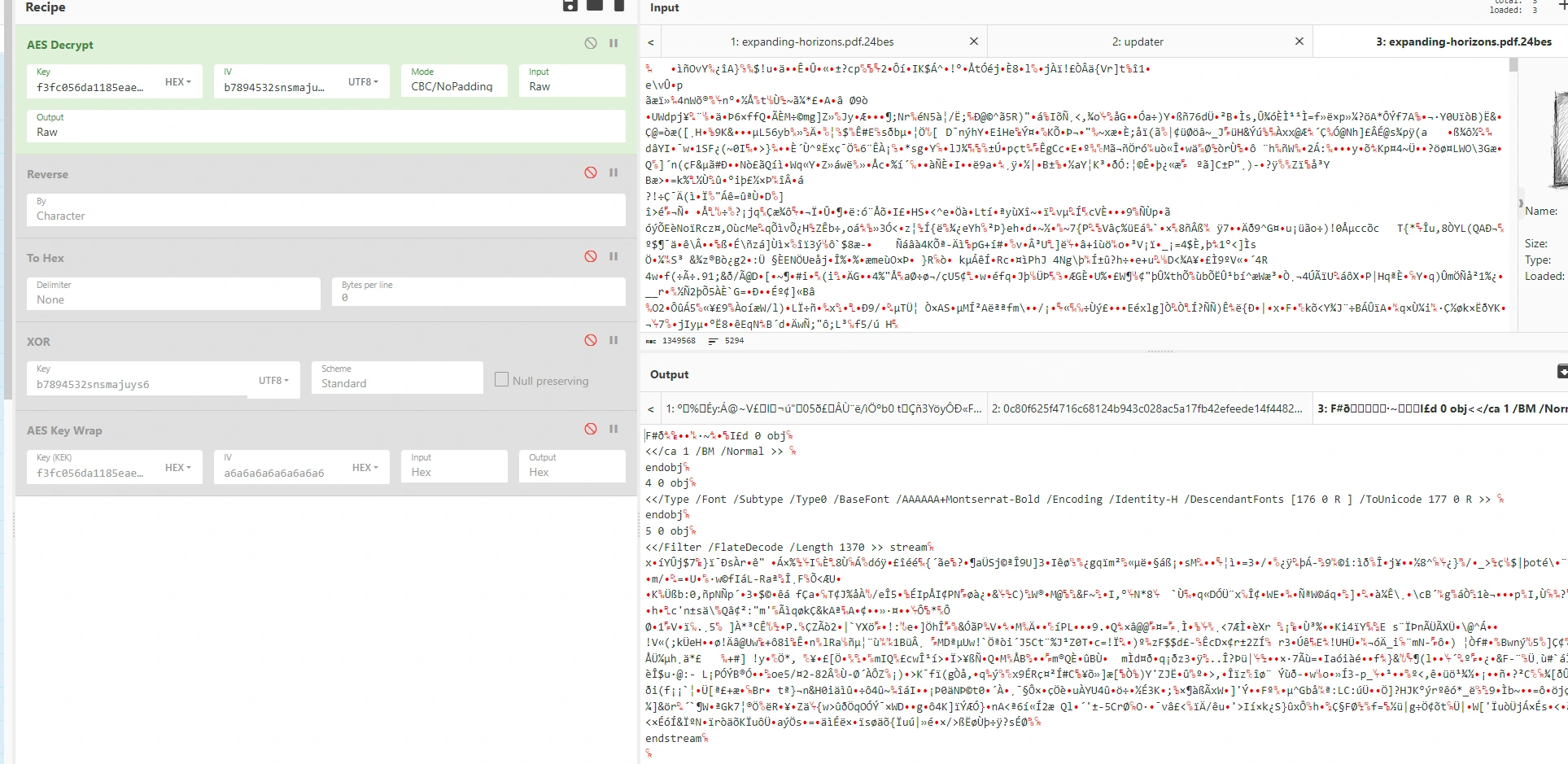Toggle the disable icon on AES Key Wrap

point(591,429)
